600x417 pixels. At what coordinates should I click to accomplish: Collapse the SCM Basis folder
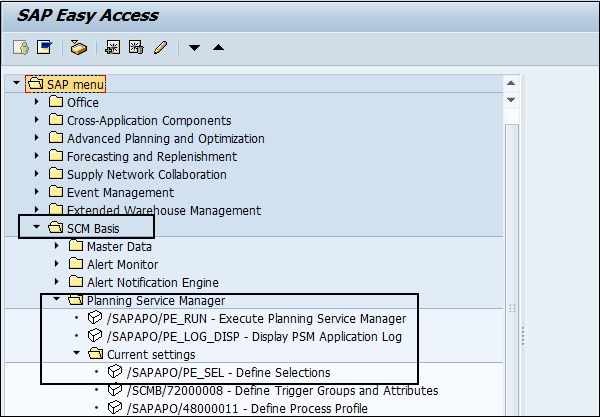click(36, 228)
